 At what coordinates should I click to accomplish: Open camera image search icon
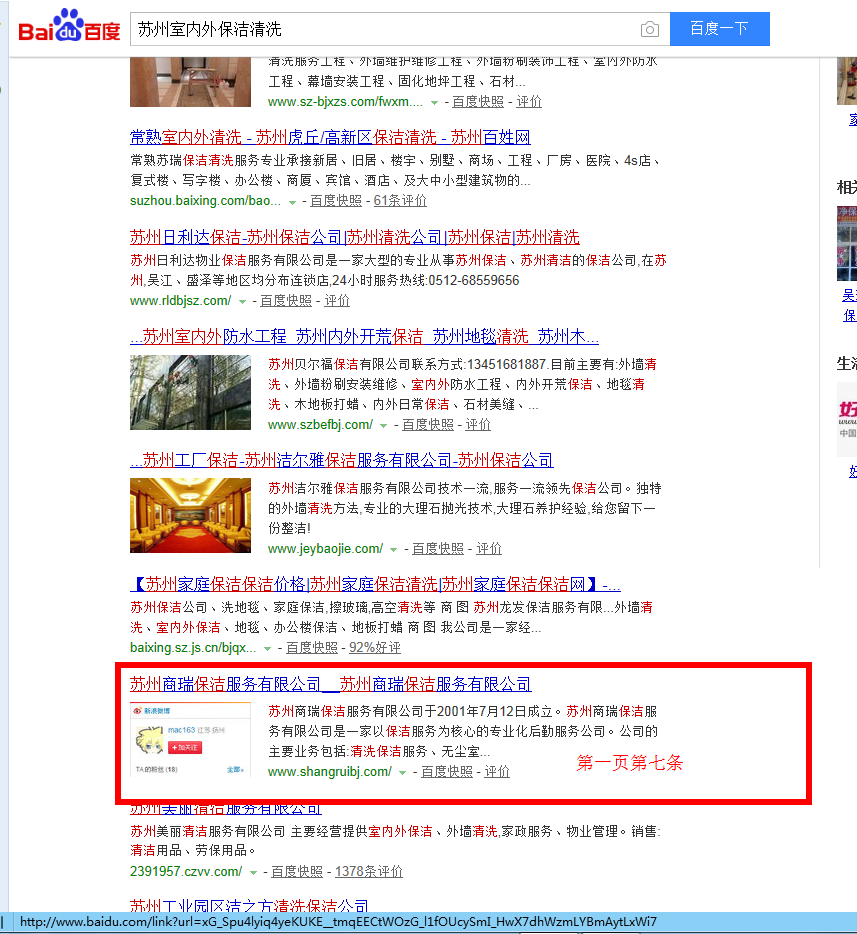(x=650, y=29)
